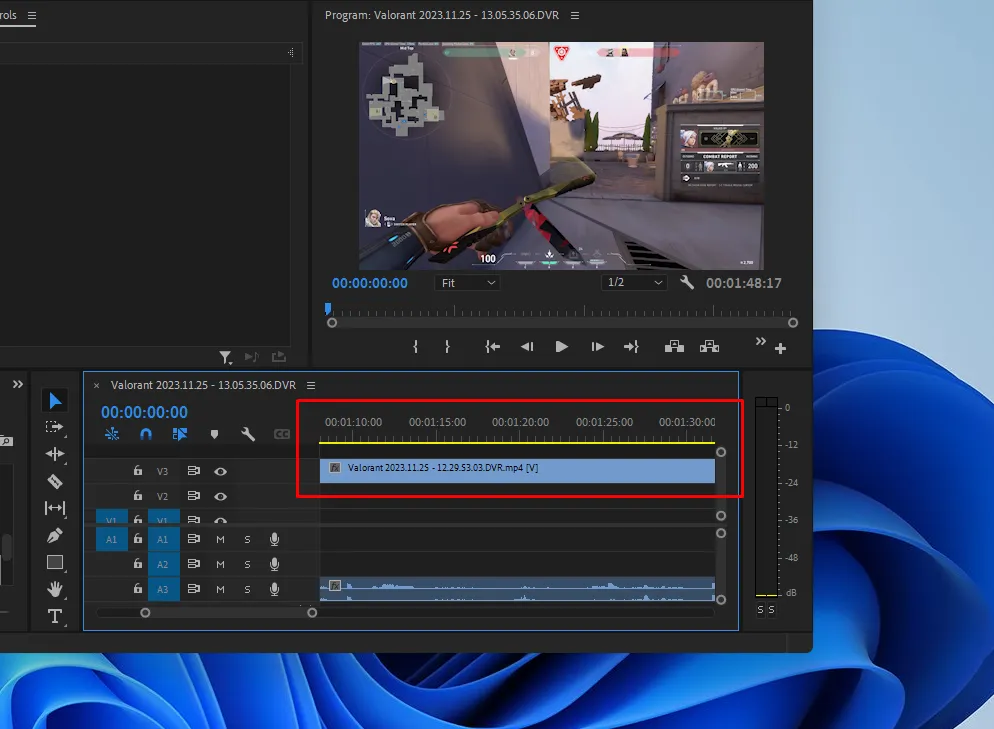Select the Rectangle tool
This screenshot has height=729, width=994.
(x=55, y=562)
